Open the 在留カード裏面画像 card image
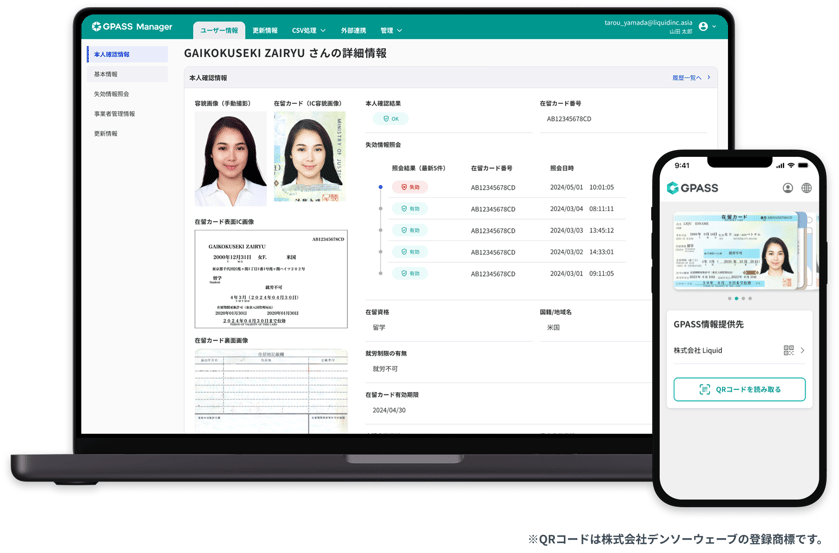839x553 pixels. pos(271,391)
